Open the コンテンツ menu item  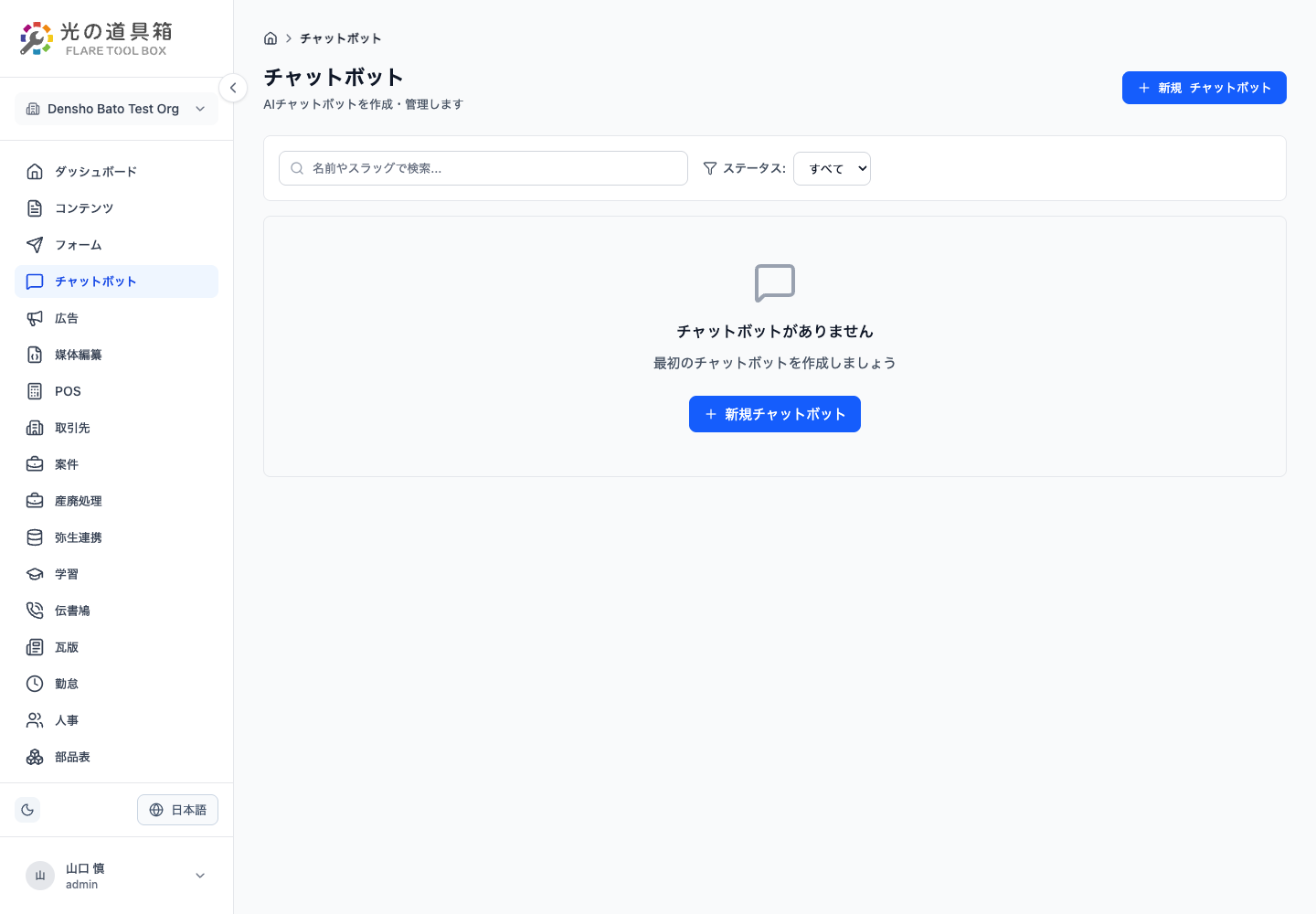pos(116,208)
